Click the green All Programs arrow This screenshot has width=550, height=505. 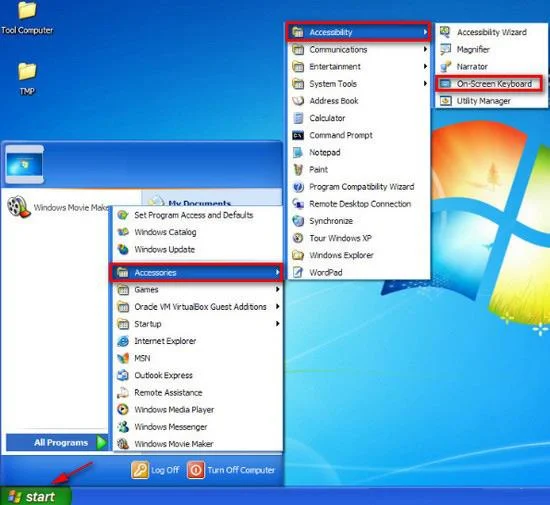coord(101,443)
